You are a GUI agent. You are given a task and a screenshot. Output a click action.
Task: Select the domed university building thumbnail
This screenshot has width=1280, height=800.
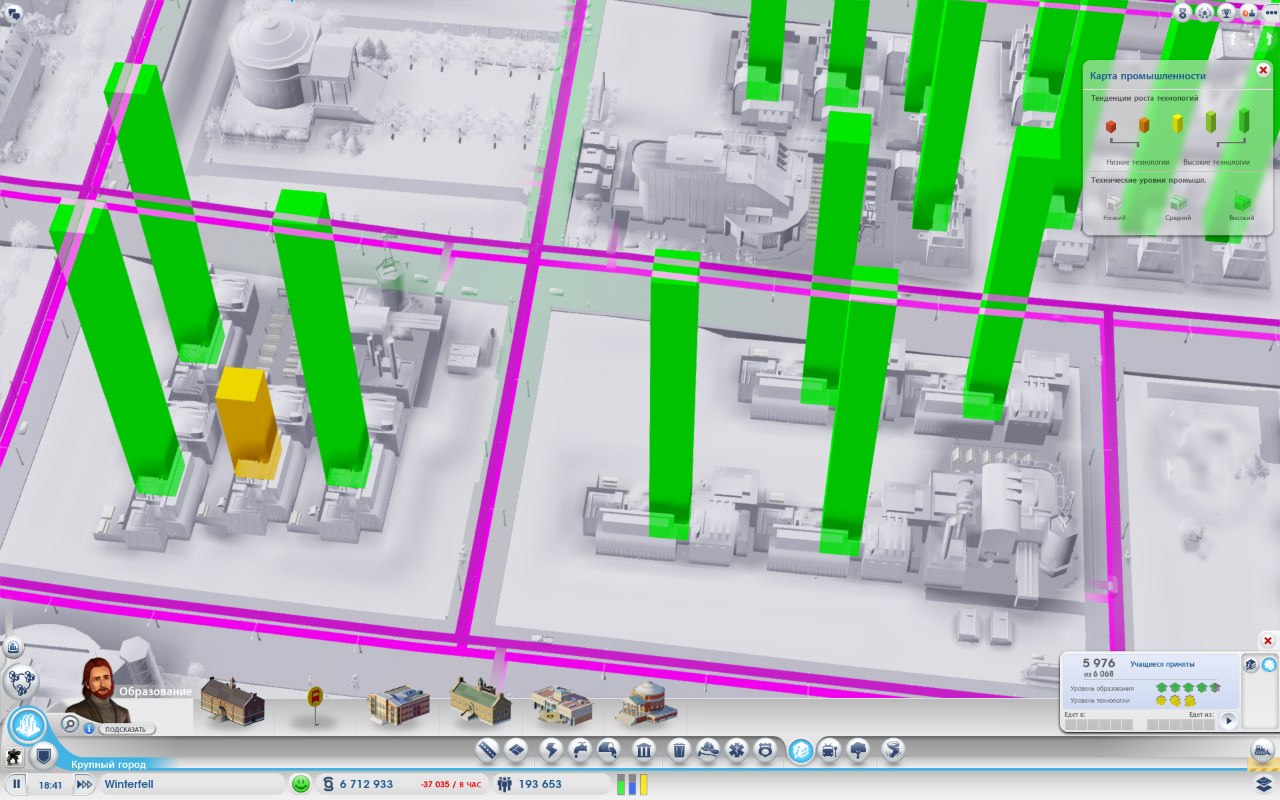pos(646,702)
